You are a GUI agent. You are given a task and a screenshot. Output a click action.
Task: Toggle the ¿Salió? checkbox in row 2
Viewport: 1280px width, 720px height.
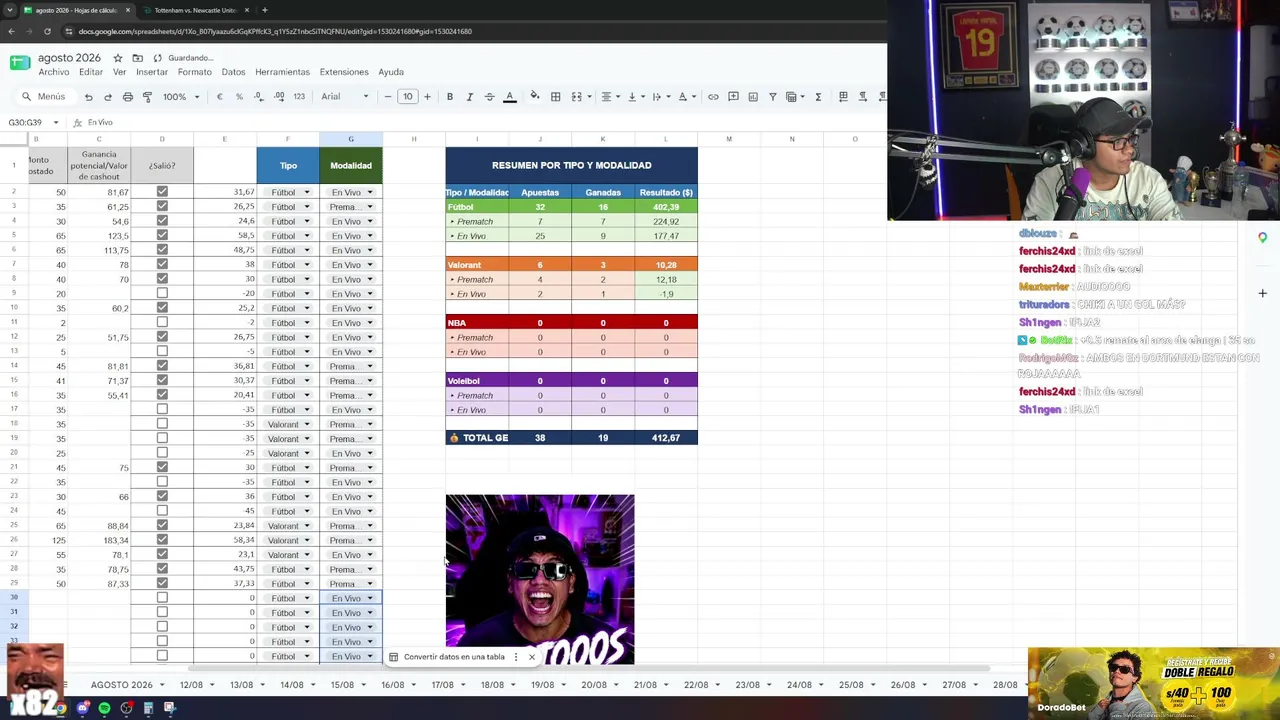coord(162,192)
